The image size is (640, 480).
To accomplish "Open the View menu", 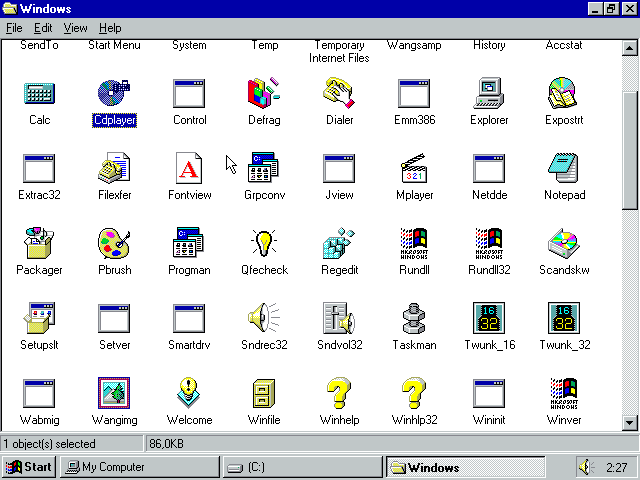I will pyautogui.click(x=75, y=28).
